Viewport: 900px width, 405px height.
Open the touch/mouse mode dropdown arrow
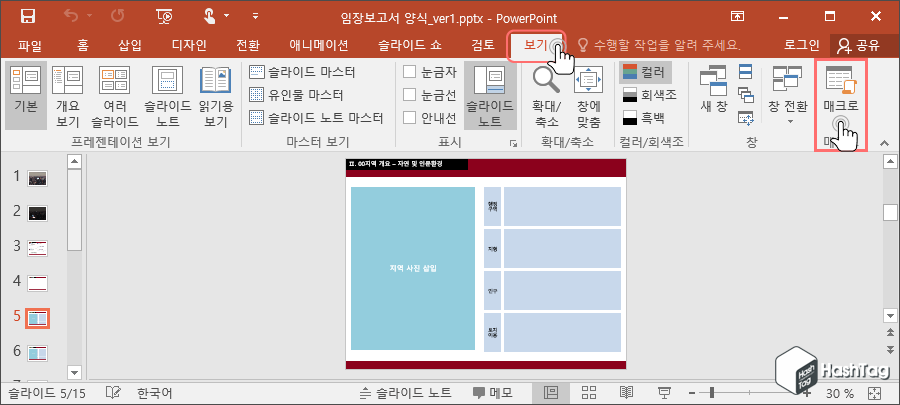coord(227,16)
